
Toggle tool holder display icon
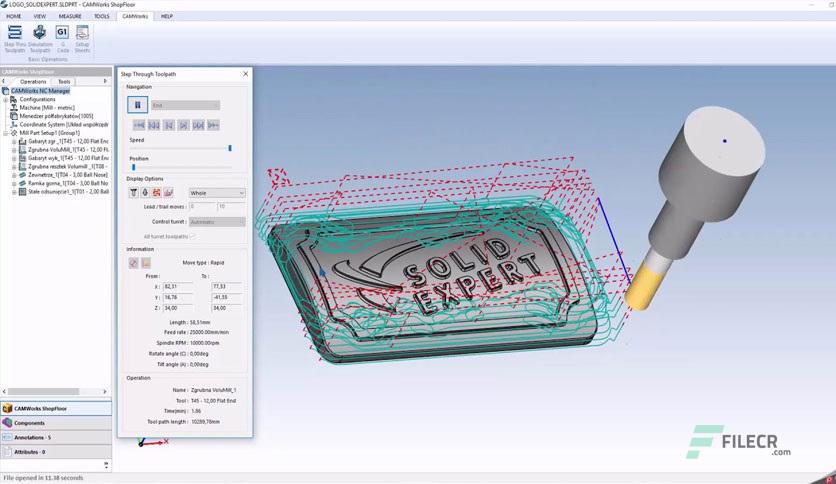click(145, 193)
